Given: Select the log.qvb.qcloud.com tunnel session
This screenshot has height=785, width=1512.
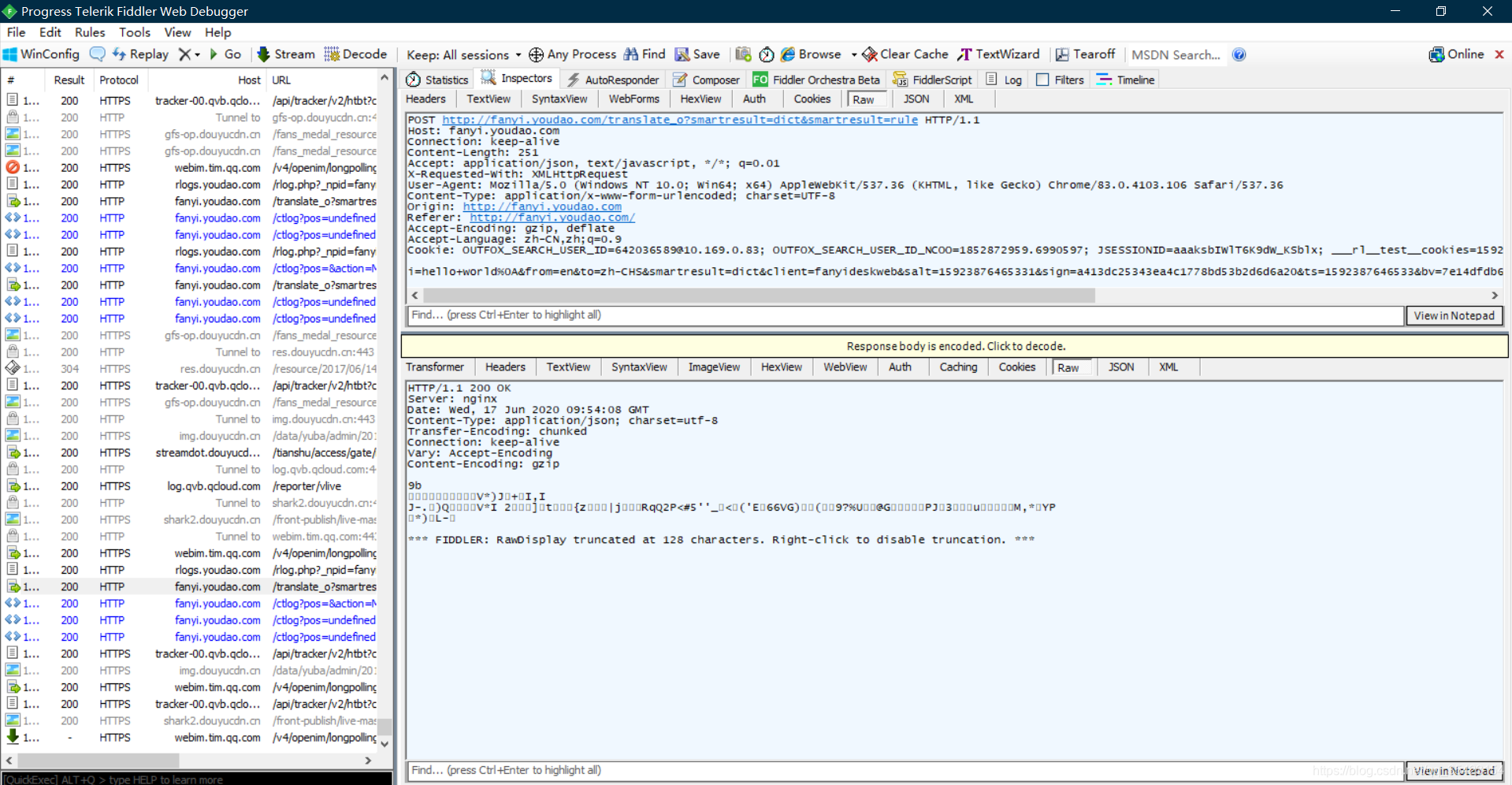Looking at the screenshot, I should point(191,470).
